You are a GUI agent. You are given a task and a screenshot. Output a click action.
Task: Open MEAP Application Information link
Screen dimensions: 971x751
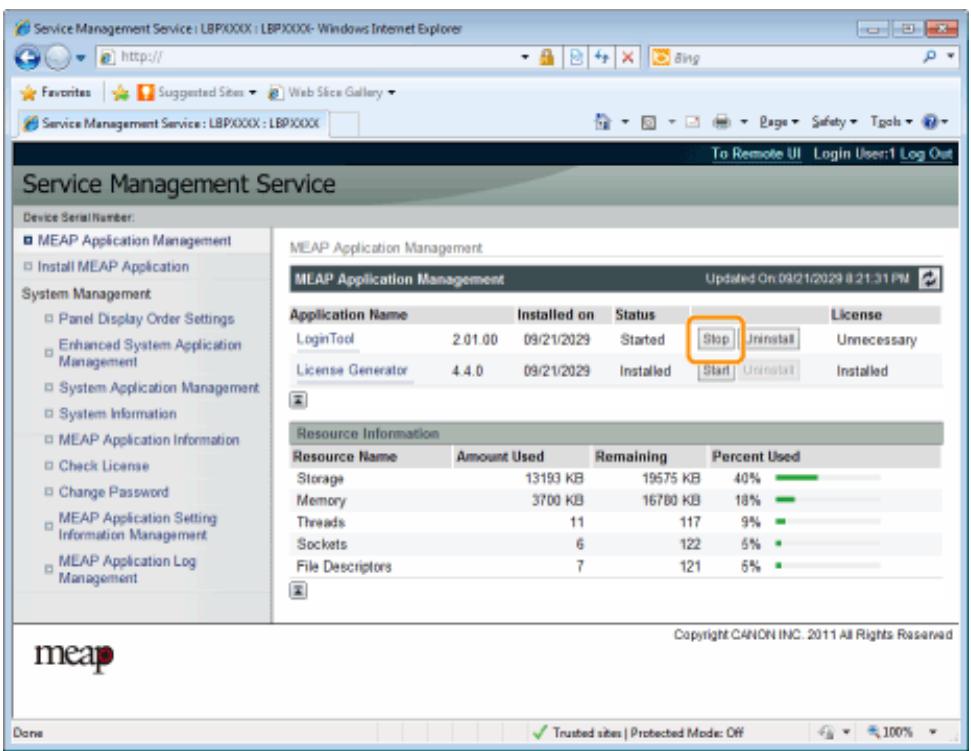tap(149, 440)
